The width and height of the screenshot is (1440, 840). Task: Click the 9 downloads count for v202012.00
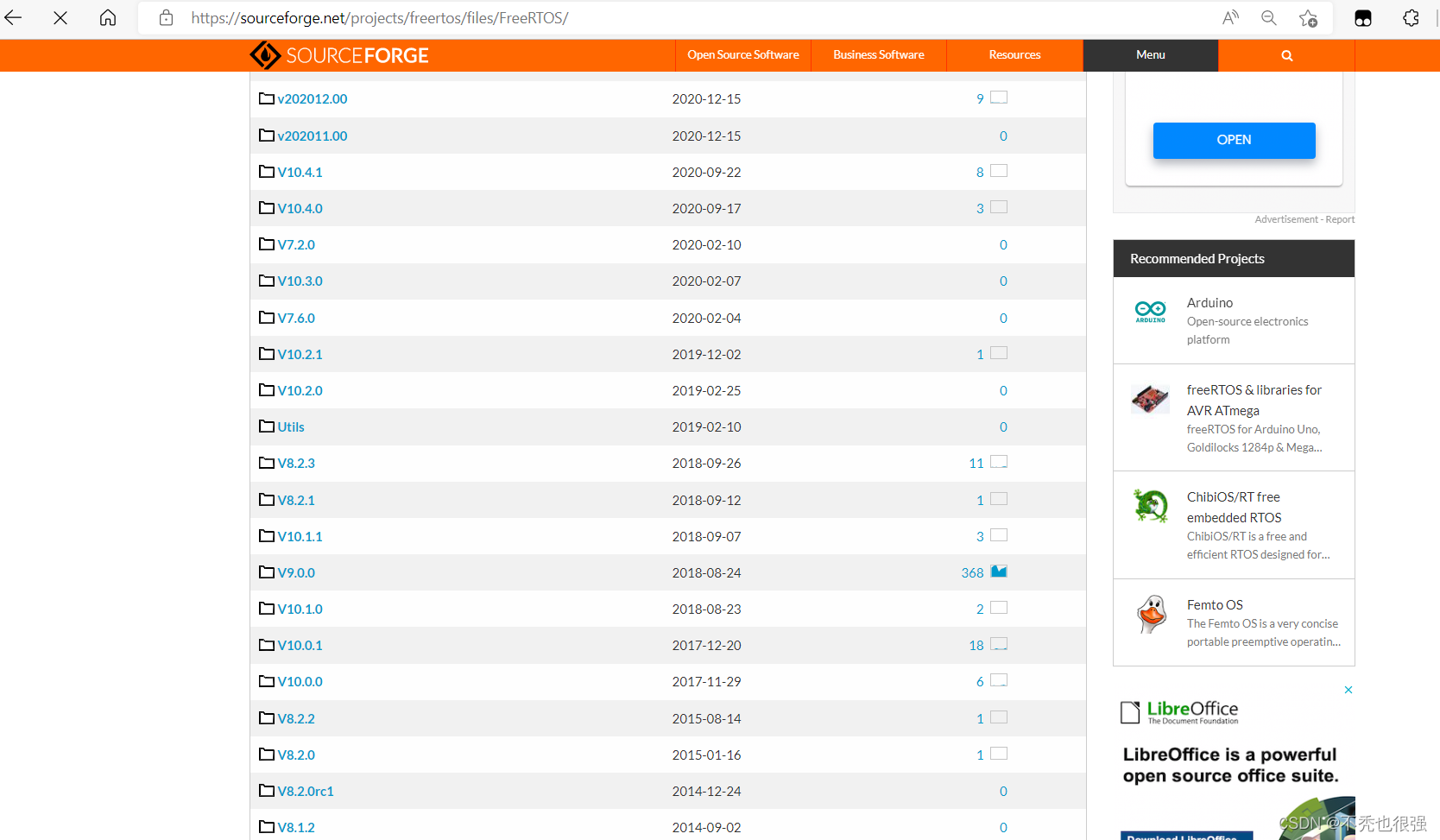click(x=980, y=98)
